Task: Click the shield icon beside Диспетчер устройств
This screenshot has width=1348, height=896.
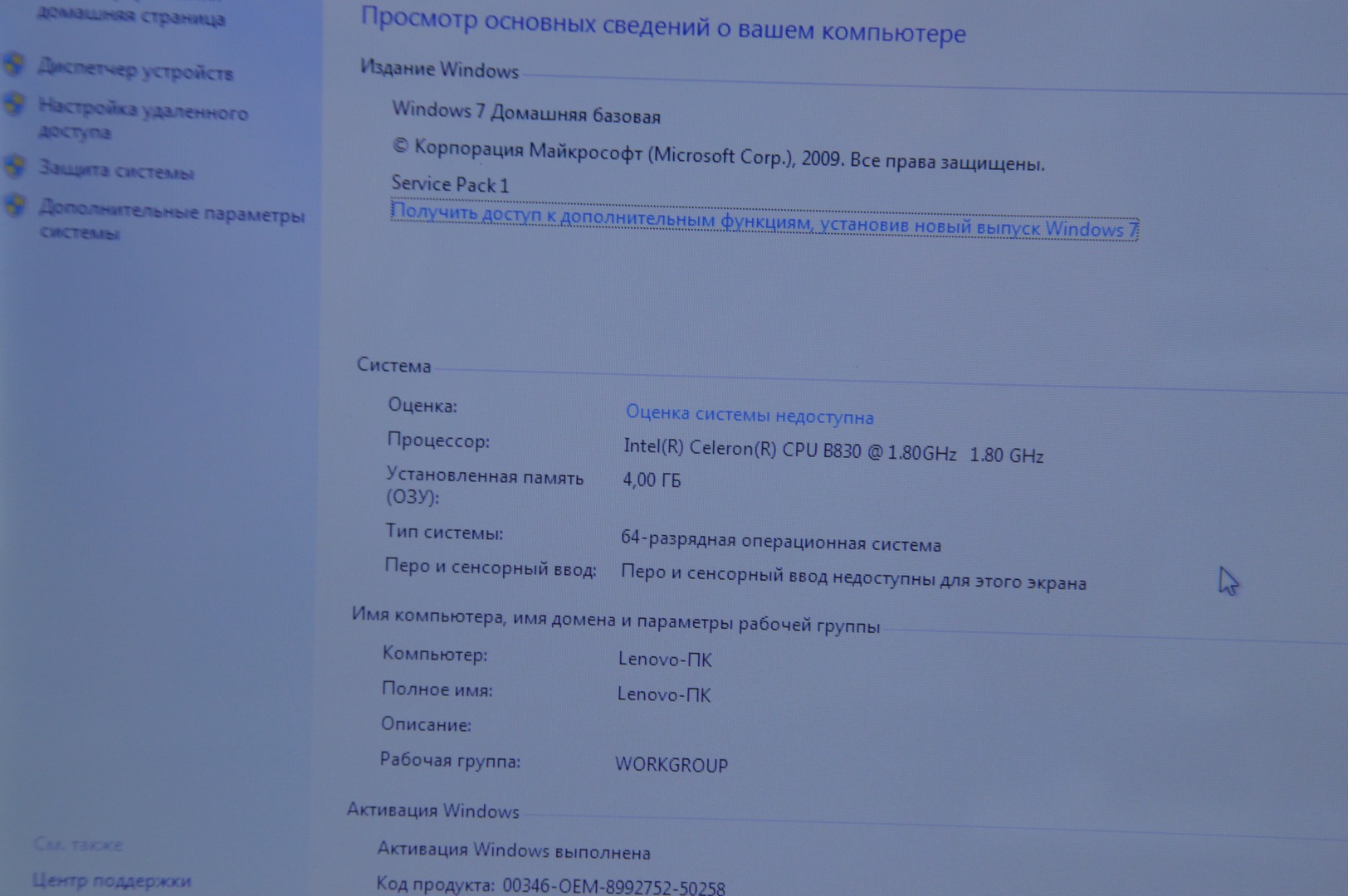Action: coord(13,64)
